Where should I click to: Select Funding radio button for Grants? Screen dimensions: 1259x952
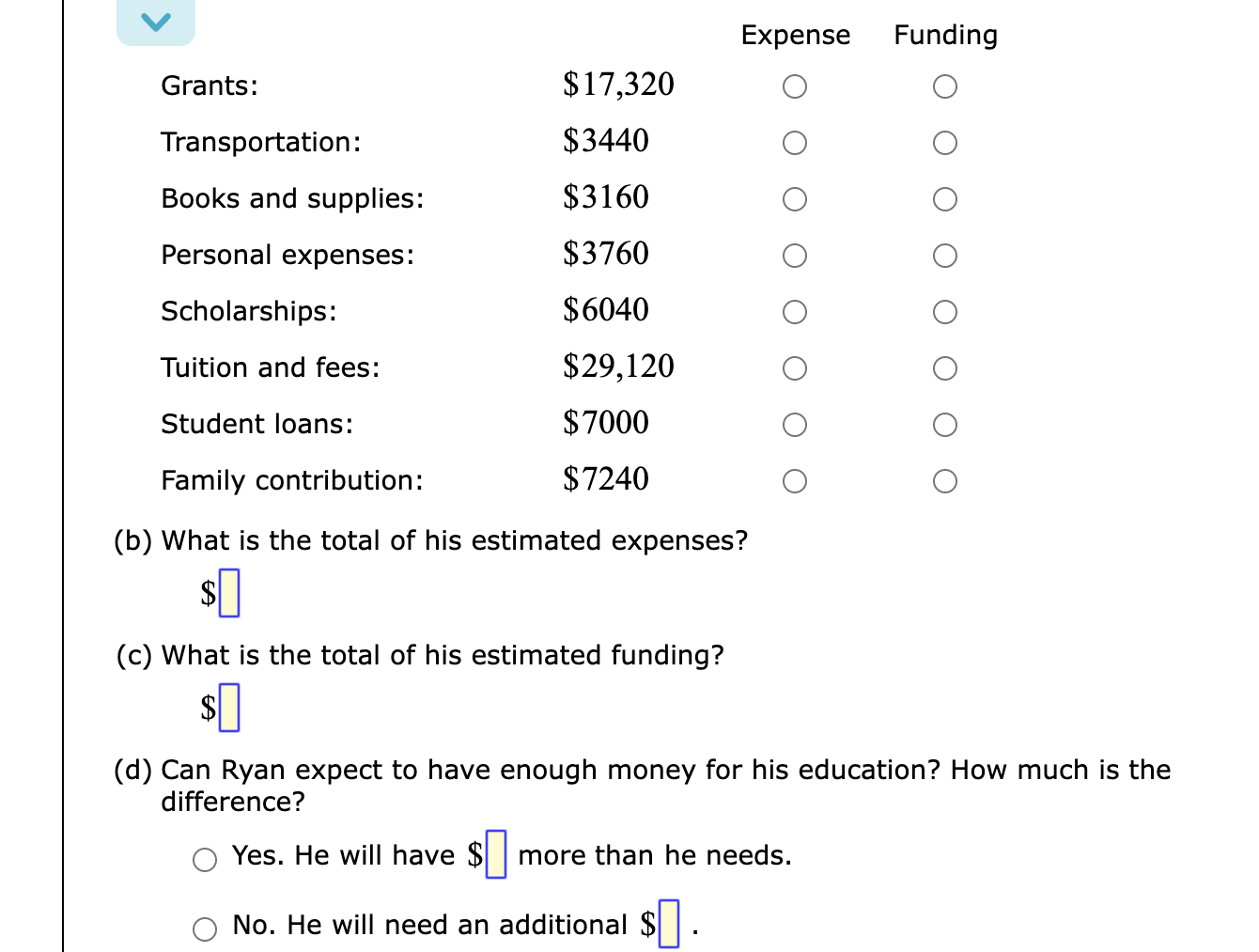coord(944,86)
